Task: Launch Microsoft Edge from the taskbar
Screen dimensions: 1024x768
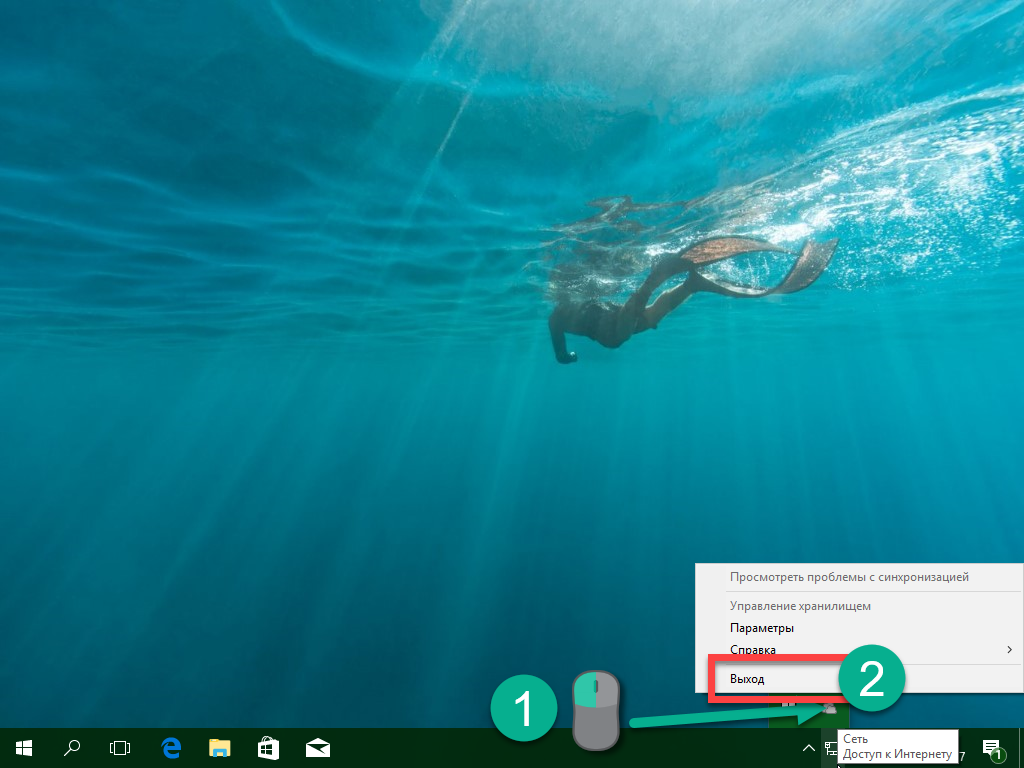Action: pos(171,747)
